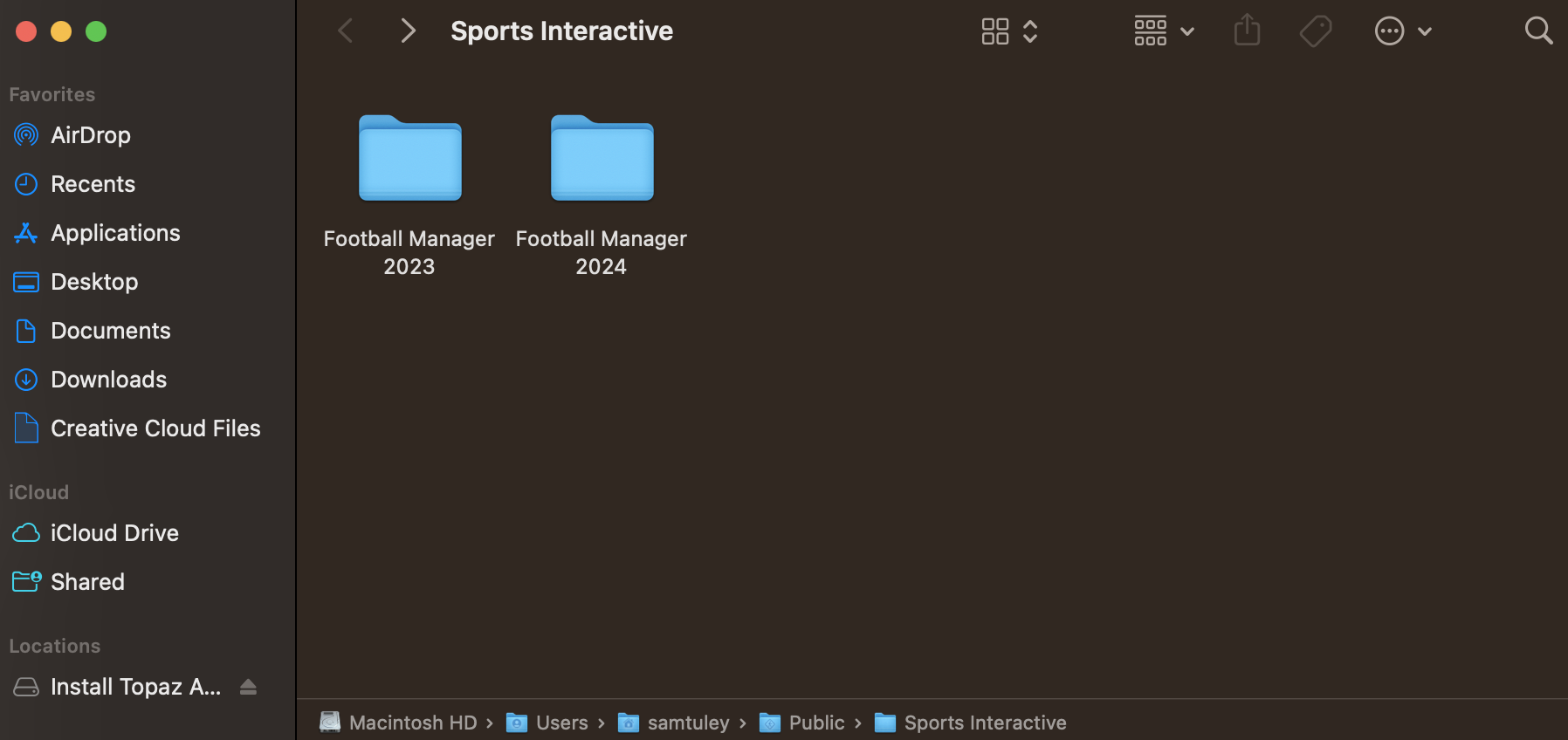Screen dimensions: 1568x740
Task: Switch to icon view with the grid icon
Action: click(x=995, y=31)
